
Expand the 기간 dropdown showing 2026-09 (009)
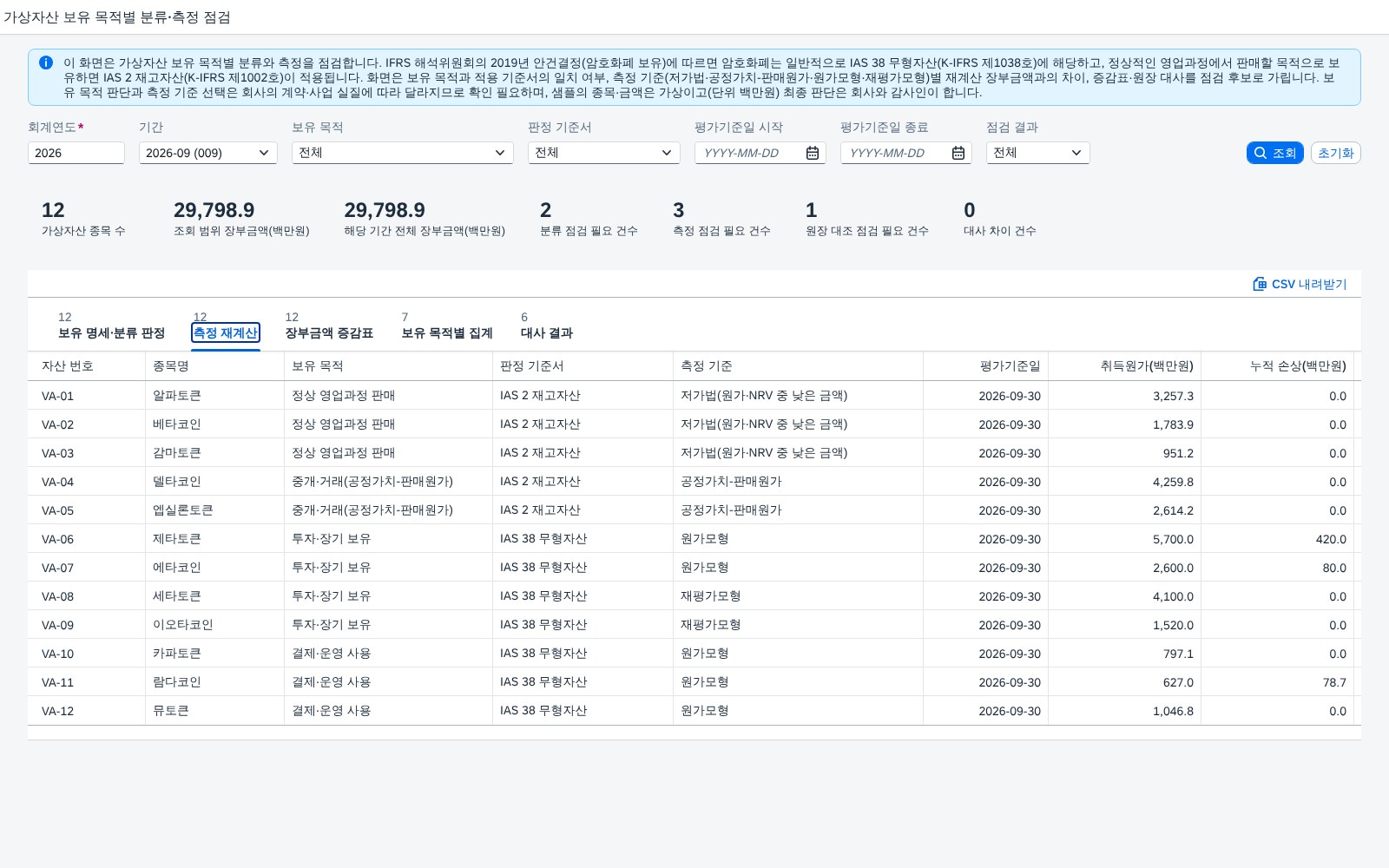click(208, 153)
